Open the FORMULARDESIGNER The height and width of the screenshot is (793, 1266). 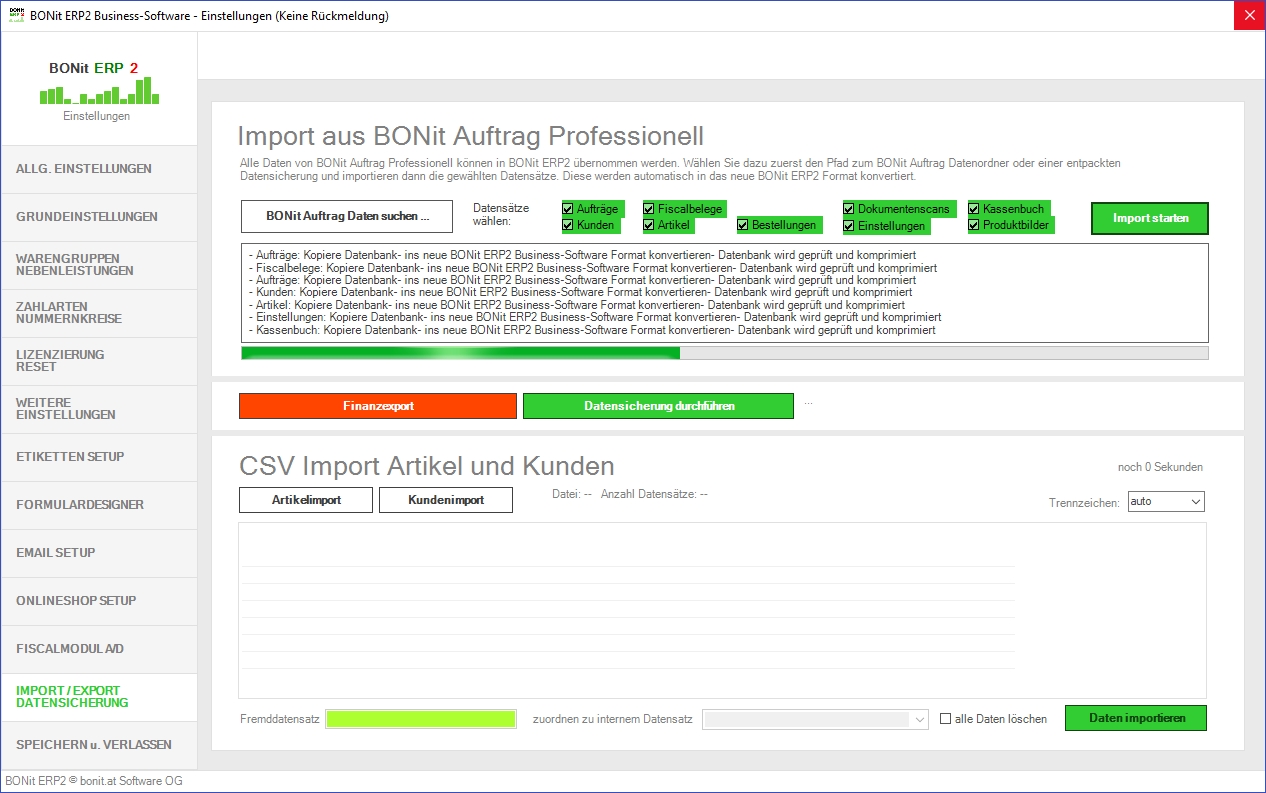click(x=99, y=505)
